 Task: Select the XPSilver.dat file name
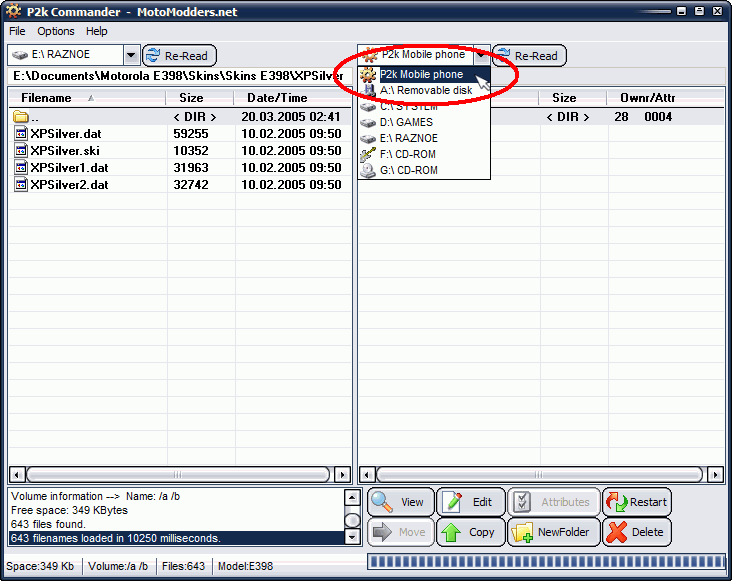click(66, 134)
